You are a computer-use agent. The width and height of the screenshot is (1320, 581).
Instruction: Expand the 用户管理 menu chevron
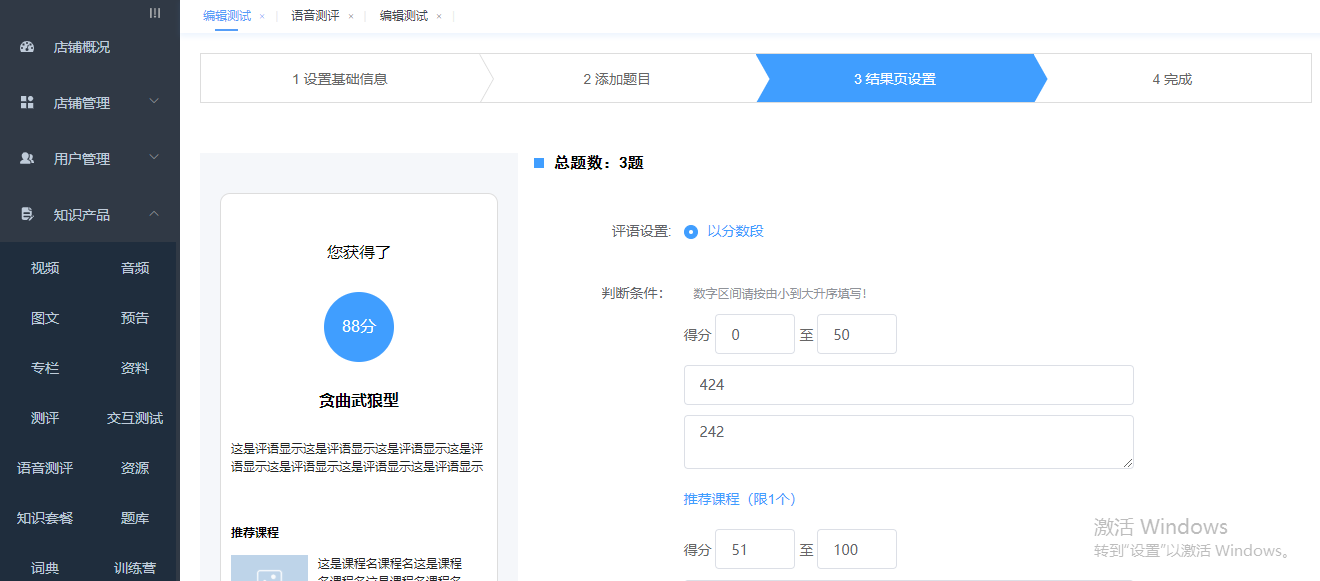point(154,158)
